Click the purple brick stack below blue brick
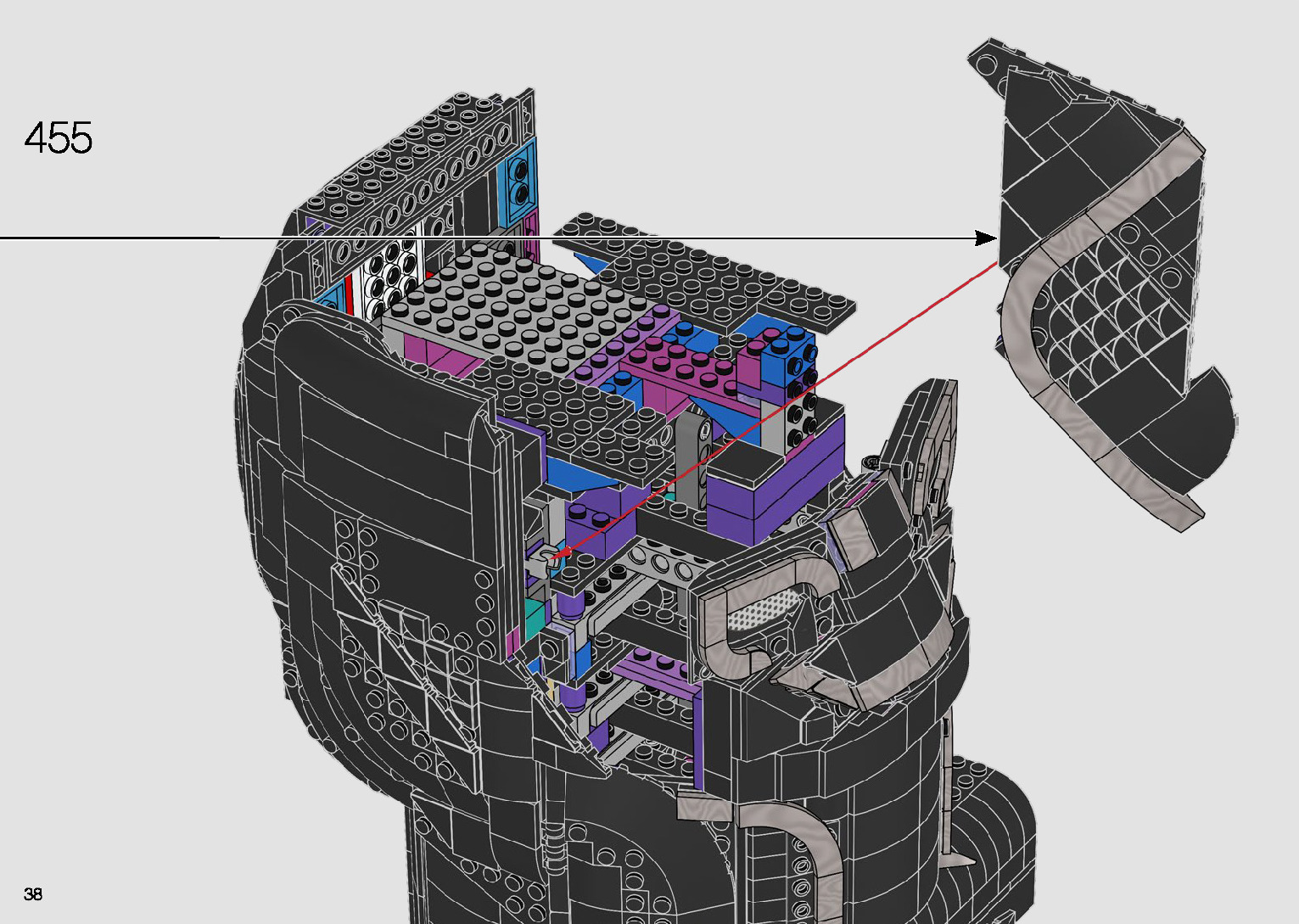The height and width of the screenshot is (924, 1299). 764,484
